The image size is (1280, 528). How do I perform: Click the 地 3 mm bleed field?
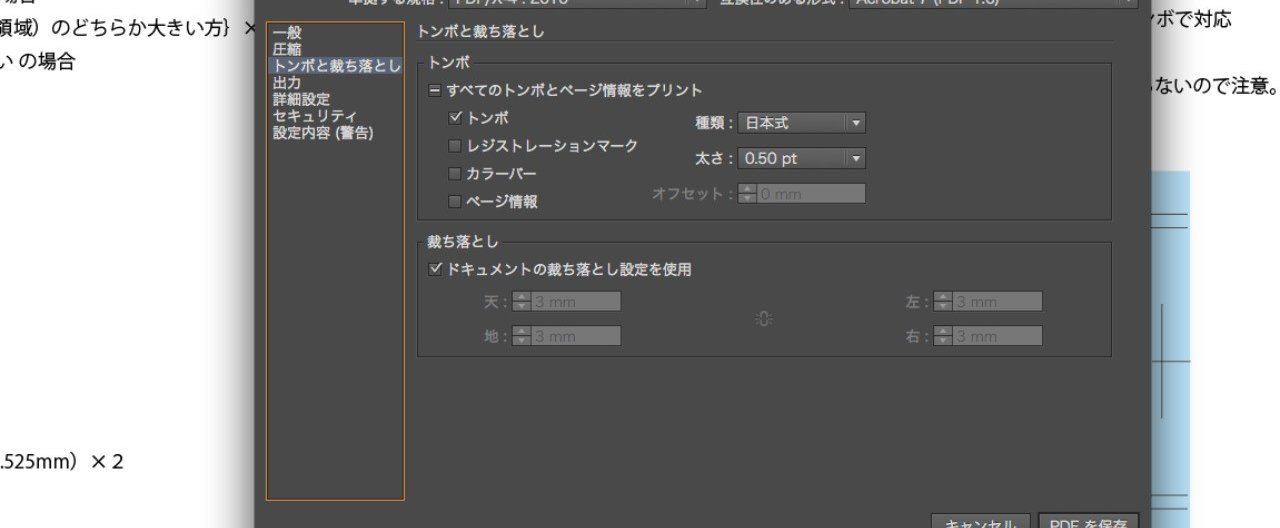[x=576, y=336]
